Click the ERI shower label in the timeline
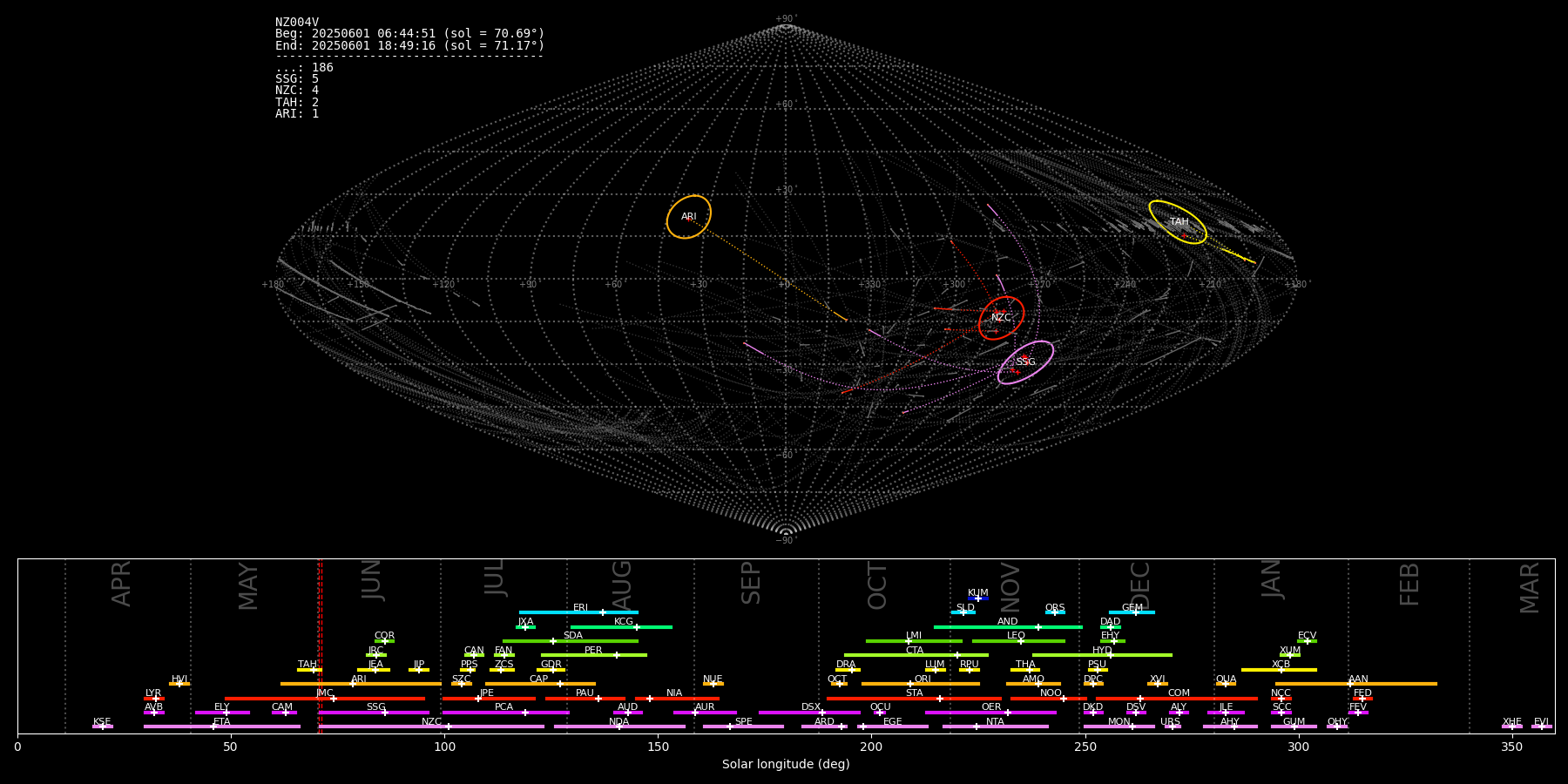The width and height of the screenshot is (1568, 784). (x=580, y=608)
